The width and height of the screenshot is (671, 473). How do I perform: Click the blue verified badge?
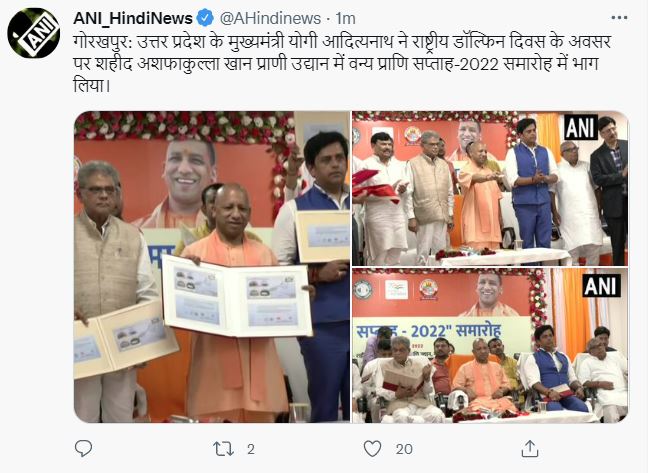tap(205, 18)
